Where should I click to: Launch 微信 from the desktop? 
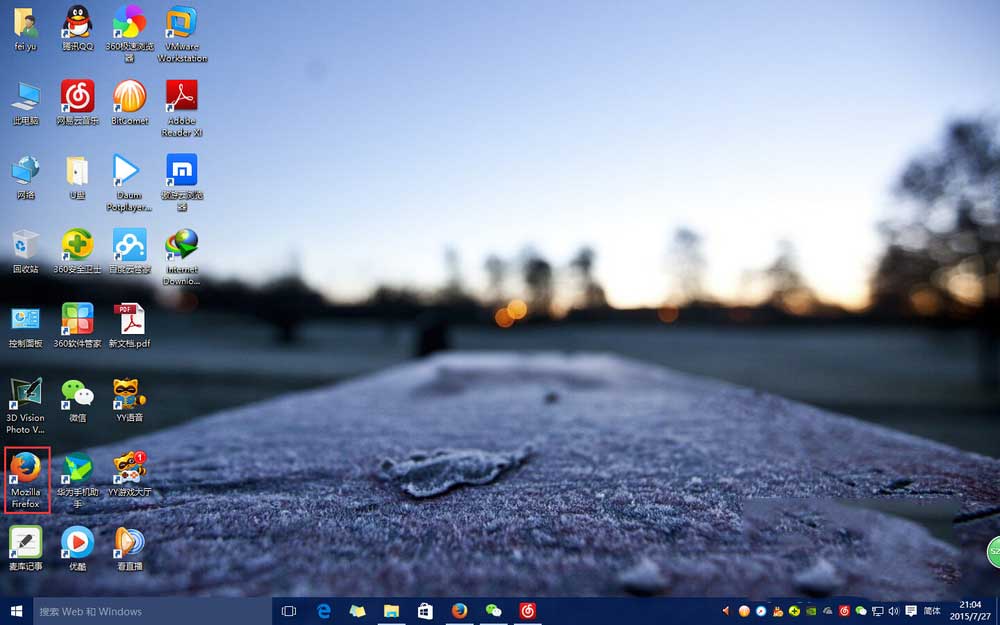pyautogui.click(x=78, y=401)
